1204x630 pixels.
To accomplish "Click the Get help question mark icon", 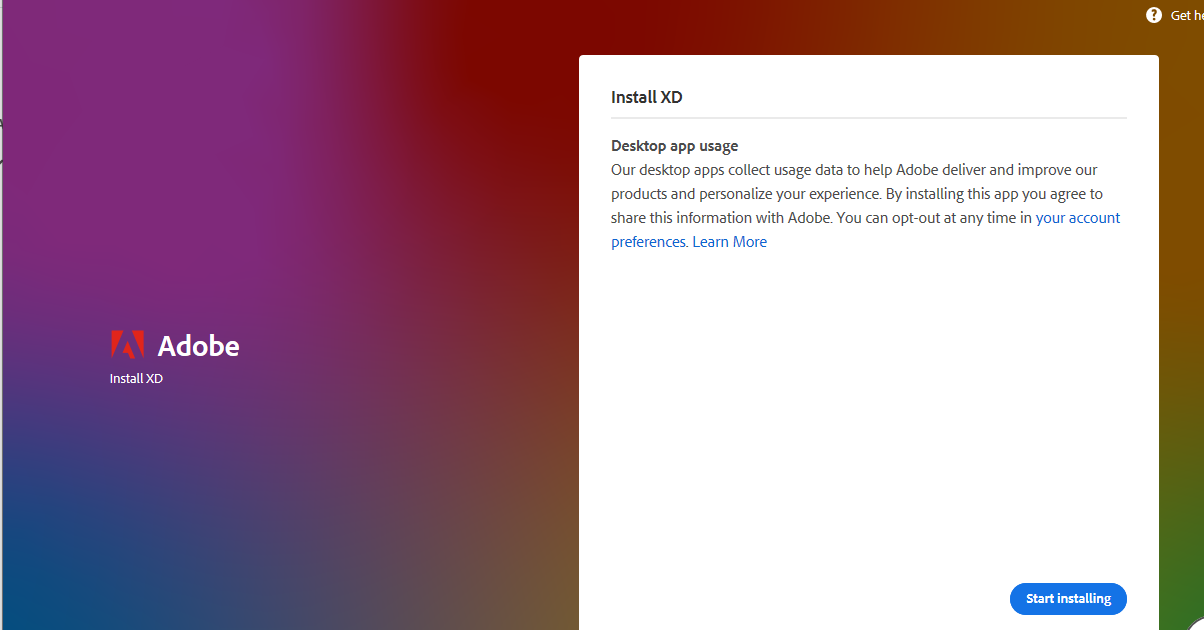I will 1154,15.
